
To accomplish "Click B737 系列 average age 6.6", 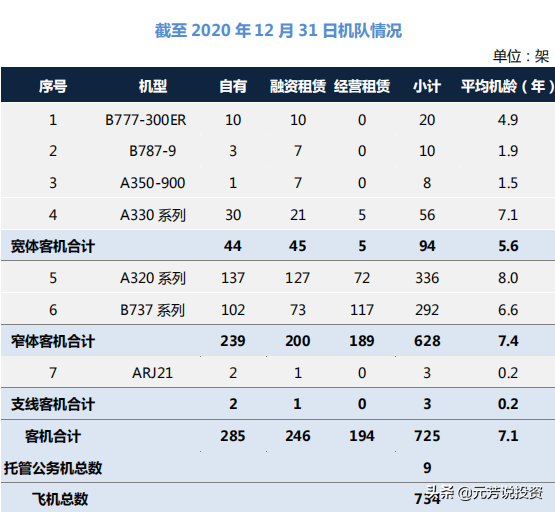I will pyautogui.click(x=508, y=310).
